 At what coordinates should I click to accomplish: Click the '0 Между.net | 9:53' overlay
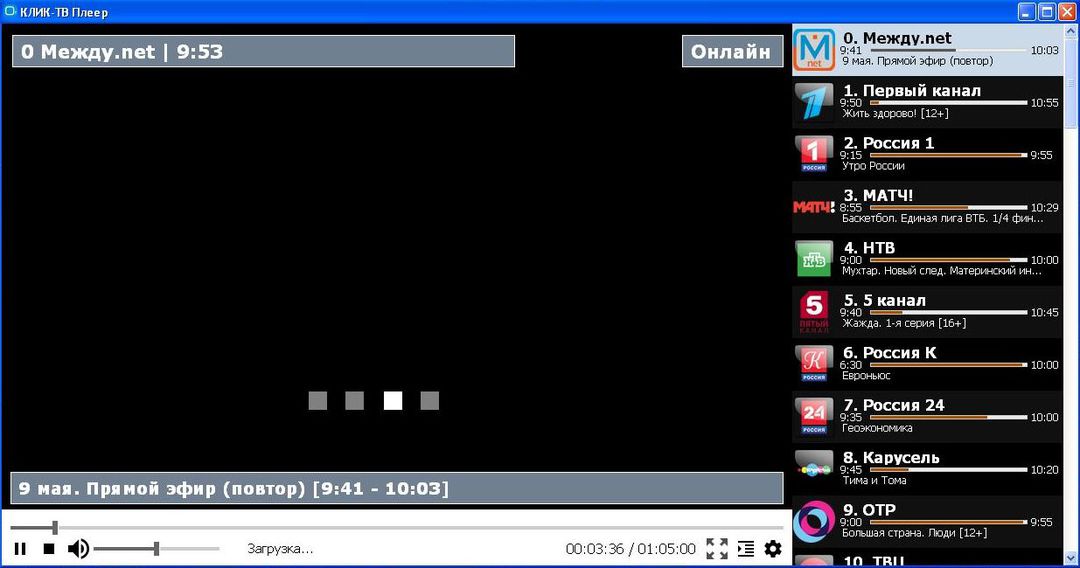pos(263,52)
